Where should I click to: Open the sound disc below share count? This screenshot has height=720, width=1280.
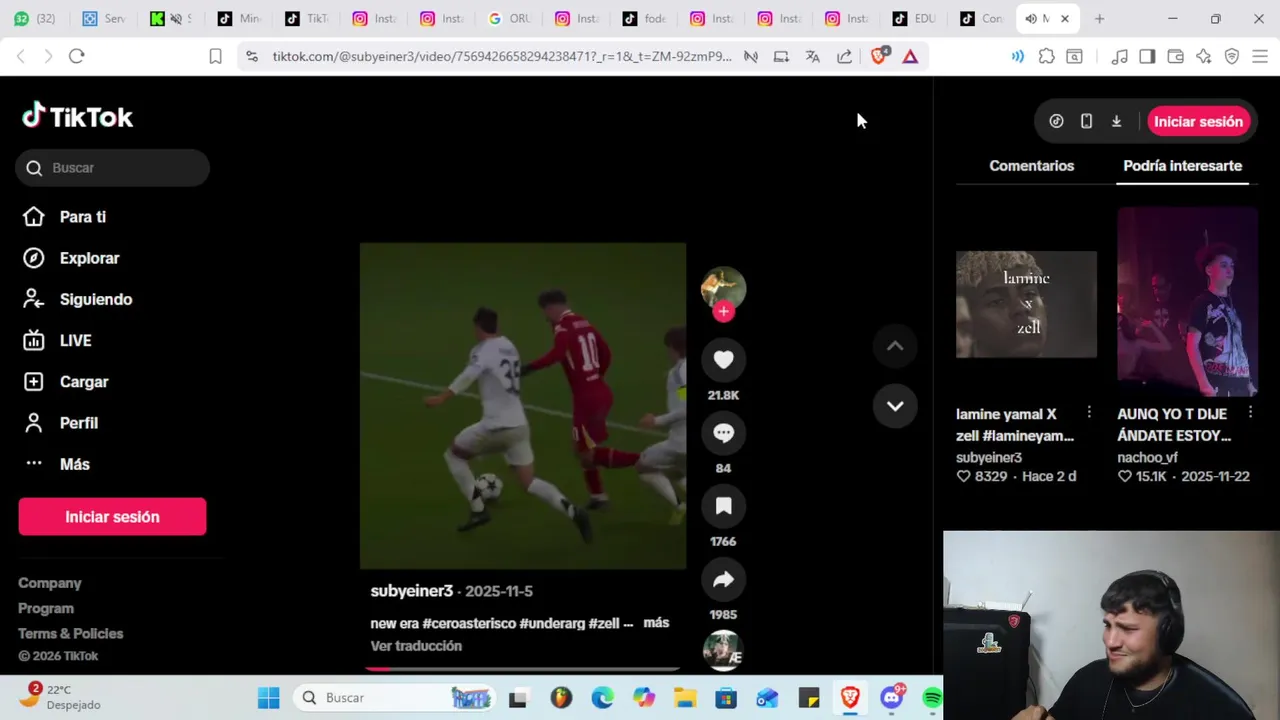point(722,650)
